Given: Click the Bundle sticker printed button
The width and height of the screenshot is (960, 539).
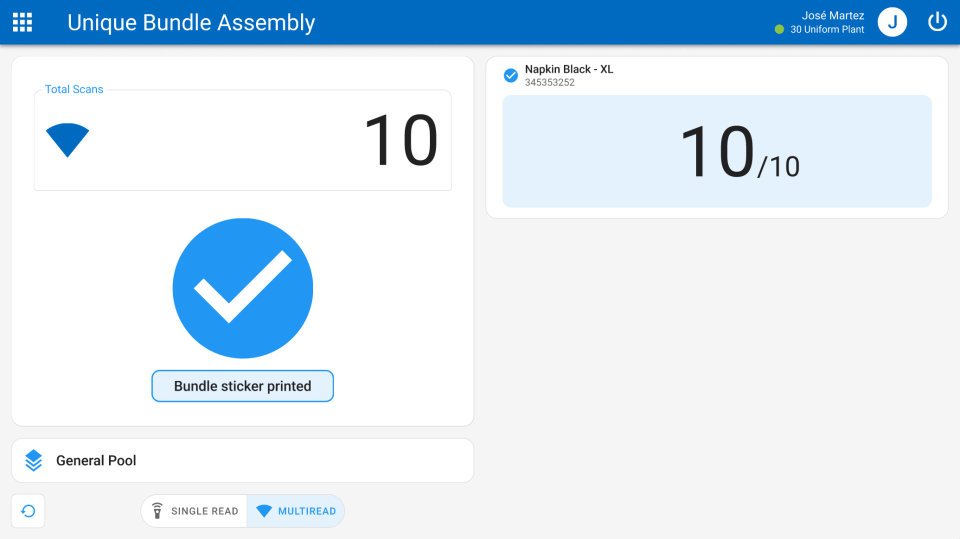Looking at the screenshot, I should coord(243,386).
